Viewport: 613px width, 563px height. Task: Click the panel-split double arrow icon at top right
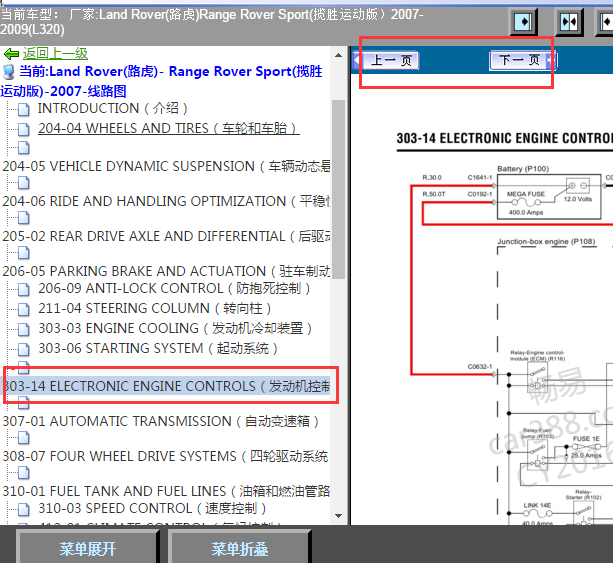pyautogui.click(x=569, y=22)
